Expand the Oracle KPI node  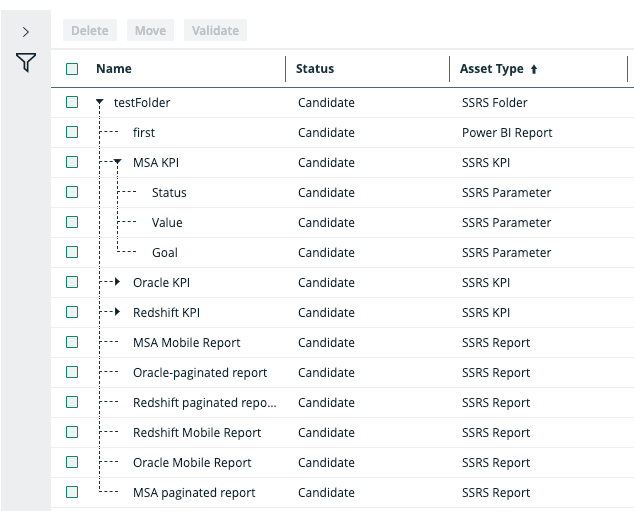tap(118, 282)
